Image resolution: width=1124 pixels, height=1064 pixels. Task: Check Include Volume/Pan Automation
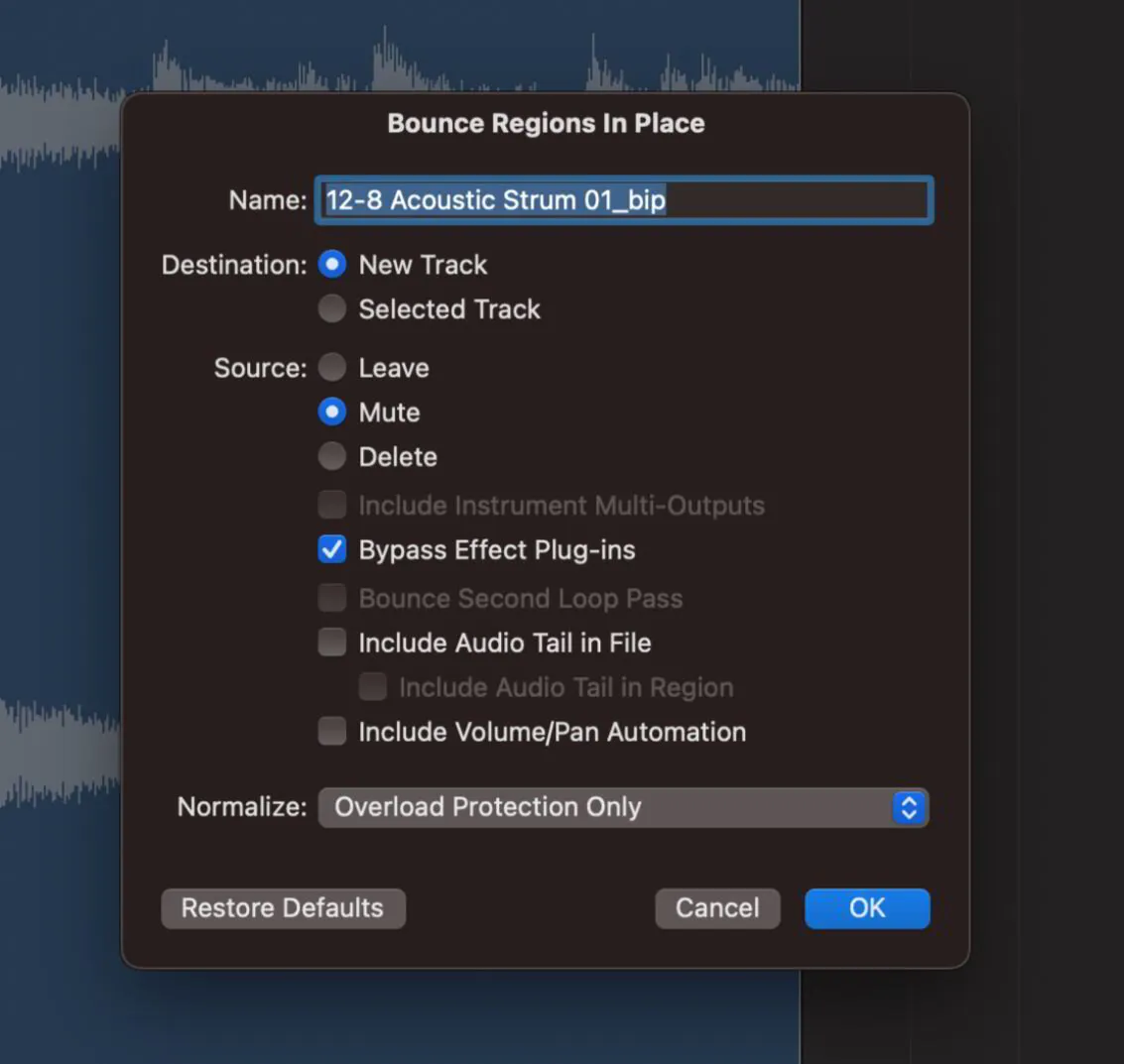point(332,731)
